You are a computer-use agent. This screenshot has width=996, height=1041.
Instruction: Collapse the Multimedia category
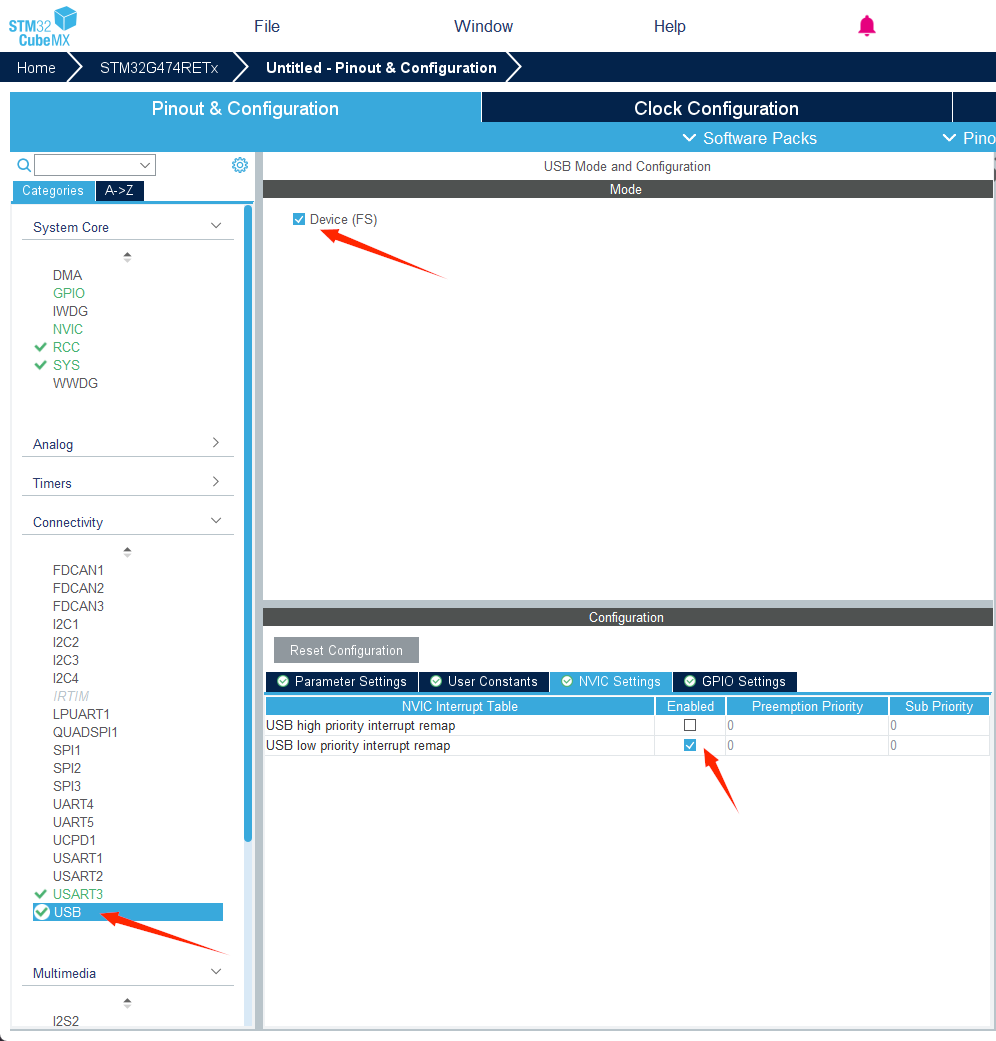216,971
